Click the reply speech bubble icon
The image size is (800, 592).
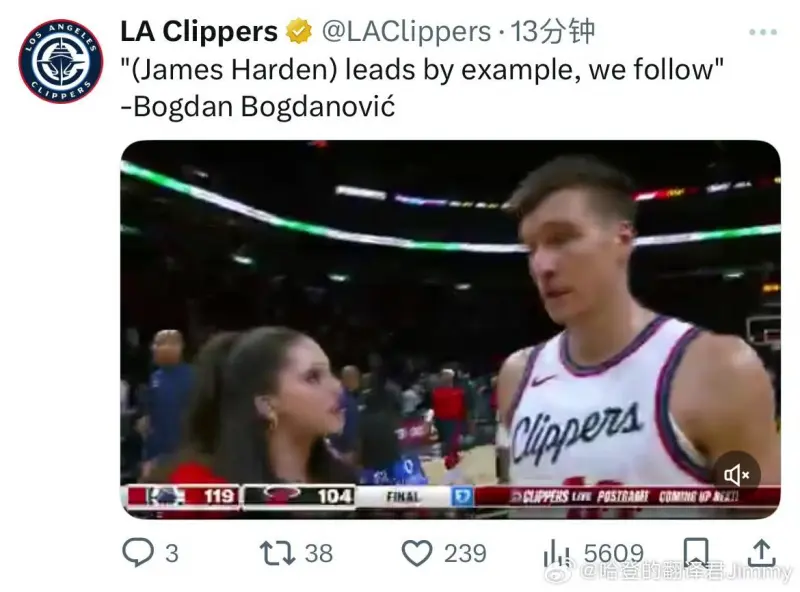pyautogui.click(x=138, y=553)
